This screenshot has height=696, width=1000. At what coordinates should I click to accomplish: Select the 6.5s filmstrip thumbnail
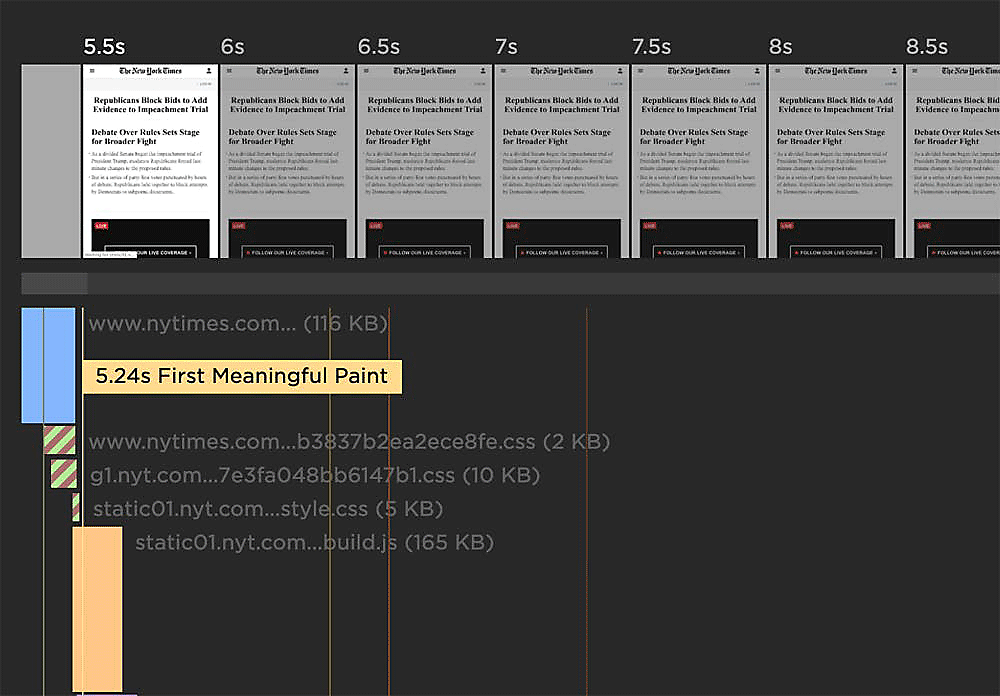click(x=424, y=161)
